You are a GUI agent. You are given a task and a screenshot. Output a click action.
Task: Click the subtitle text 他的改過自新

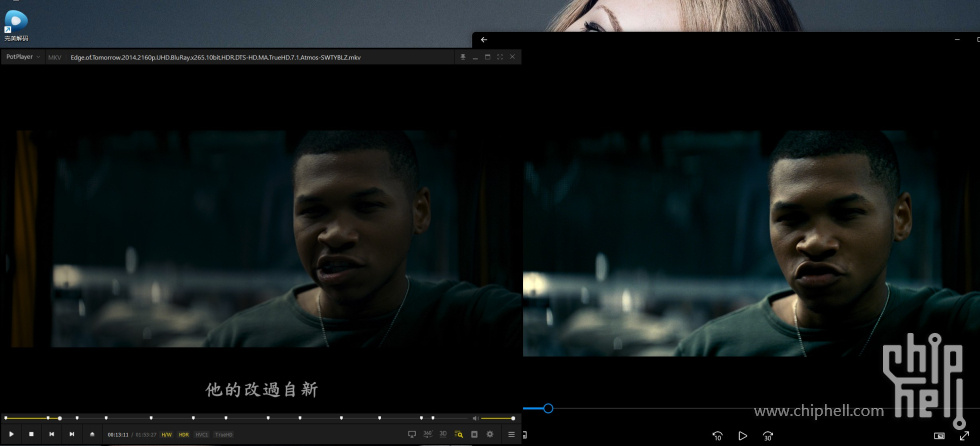click(262, 390)
